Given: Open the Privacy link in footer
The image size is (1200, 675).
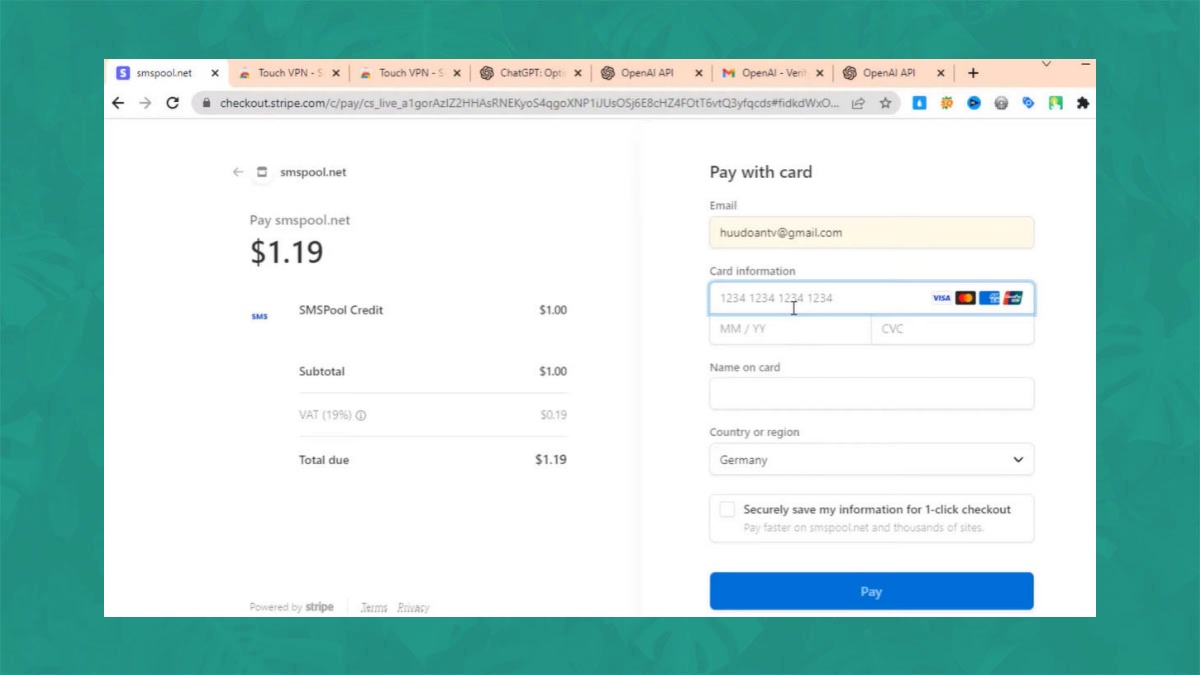Looking at the screenshot, I should 413,608.
